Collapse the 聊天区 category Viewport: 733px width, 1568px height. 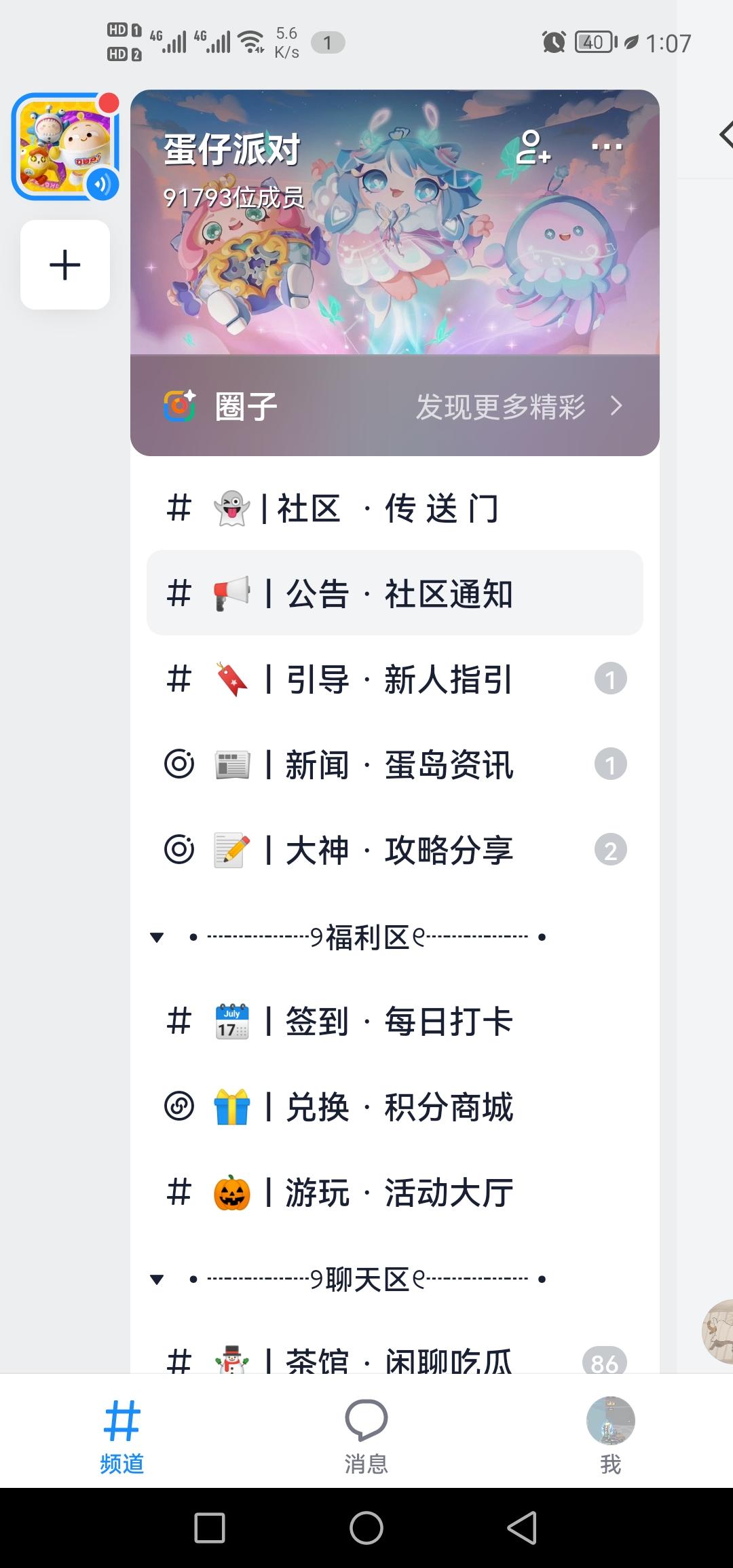157,1280
